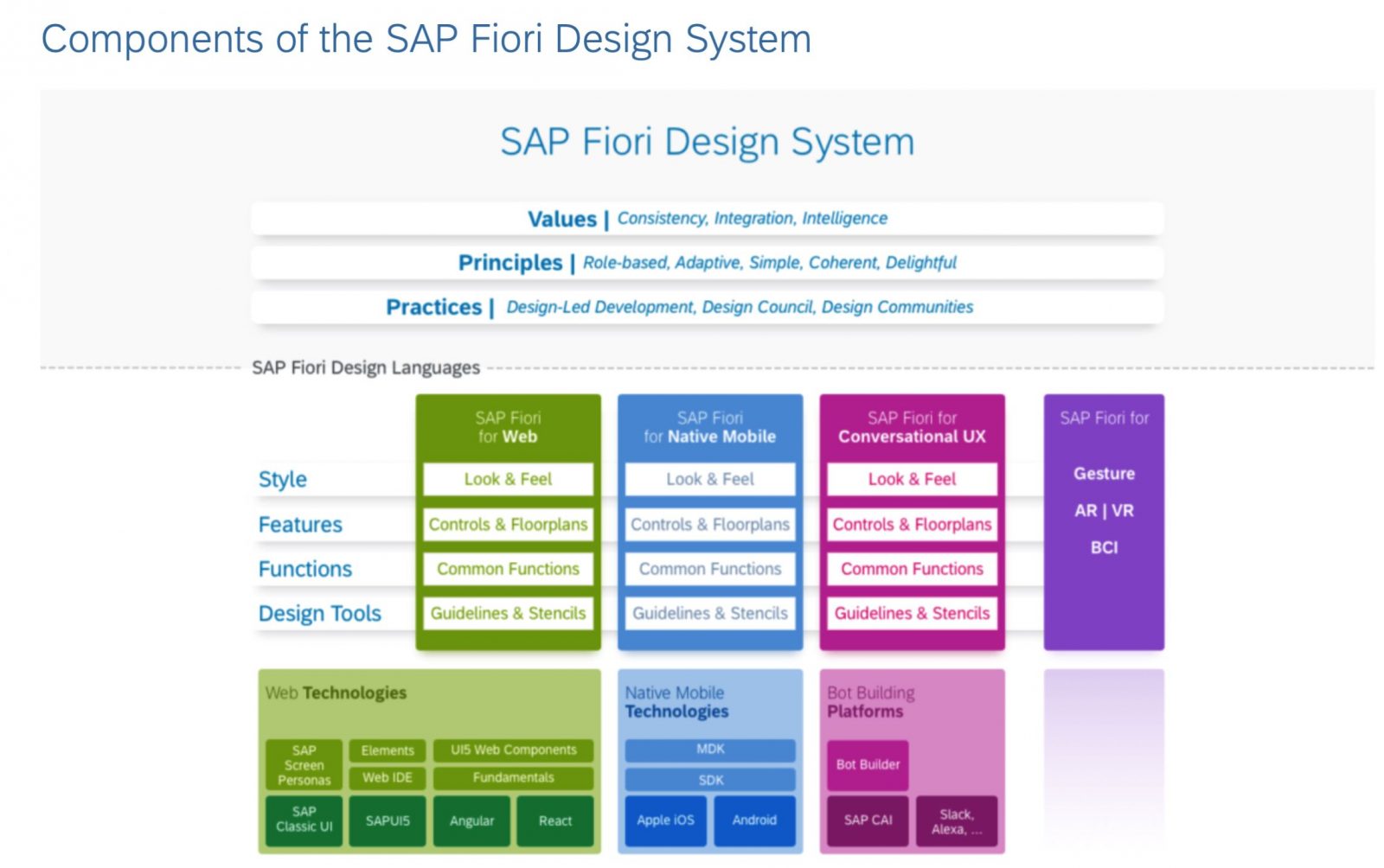Select the 'SAP Screen Personas' box
This screenshot has width=1384, height=868.
pos(304,765)
